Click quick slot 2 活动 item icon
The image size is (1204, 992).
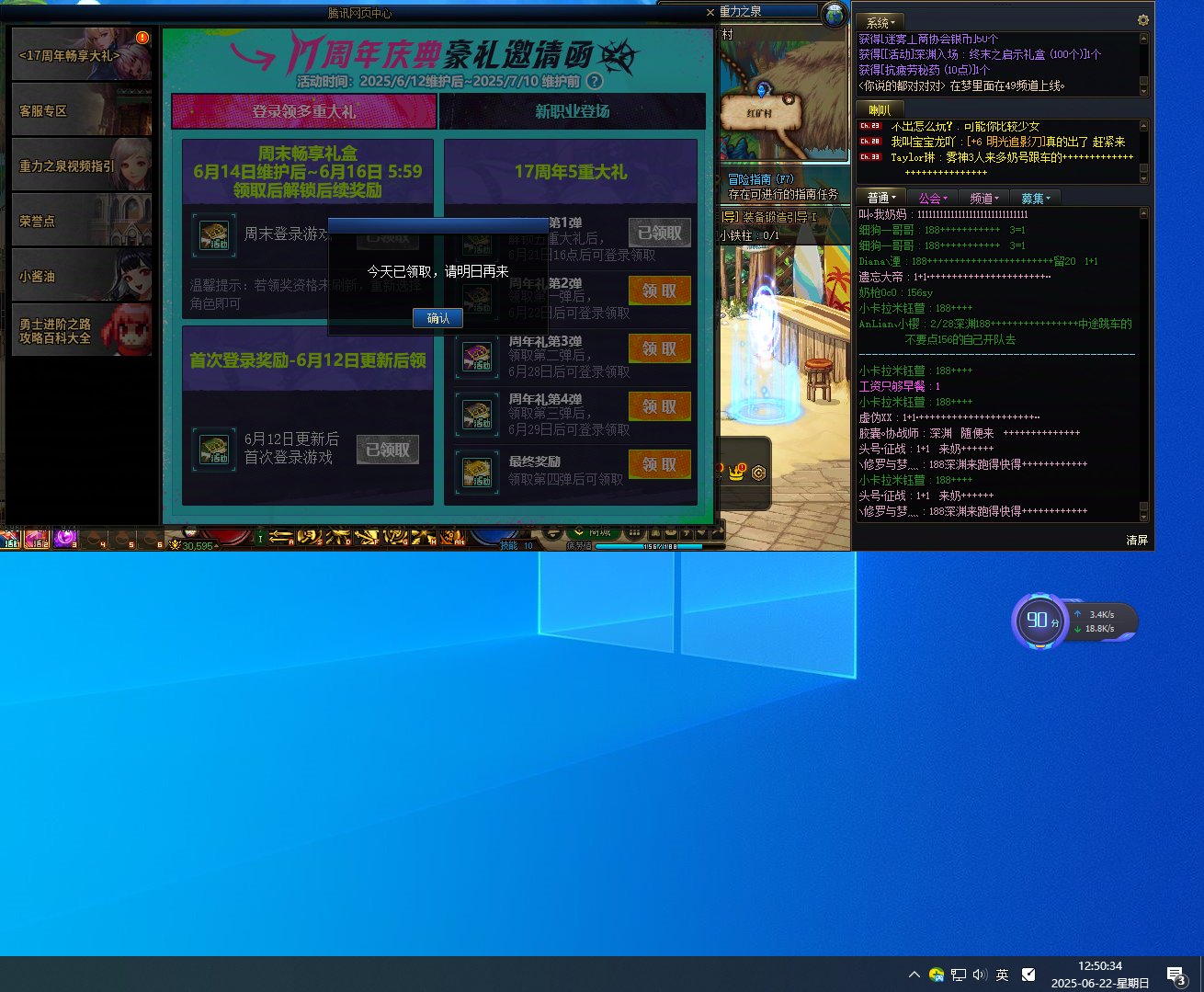[37, 539]
